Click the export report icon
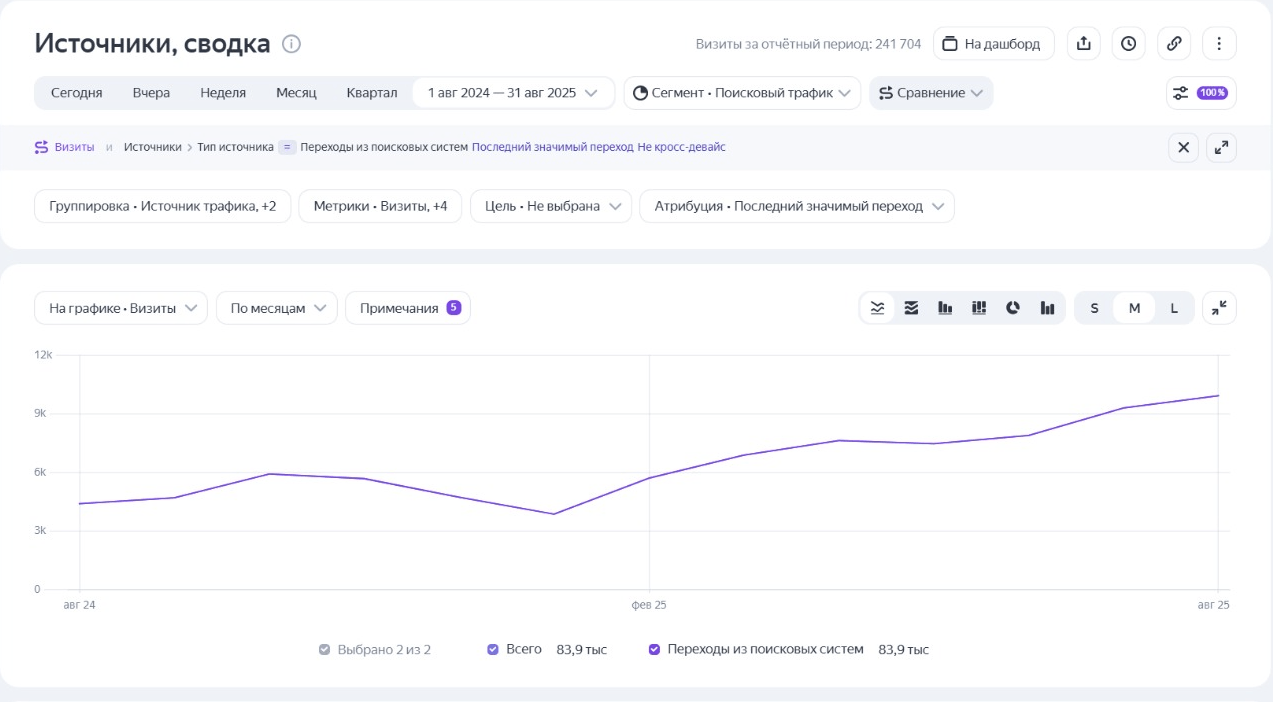Screen dimensions: 1273x702 1083,44
